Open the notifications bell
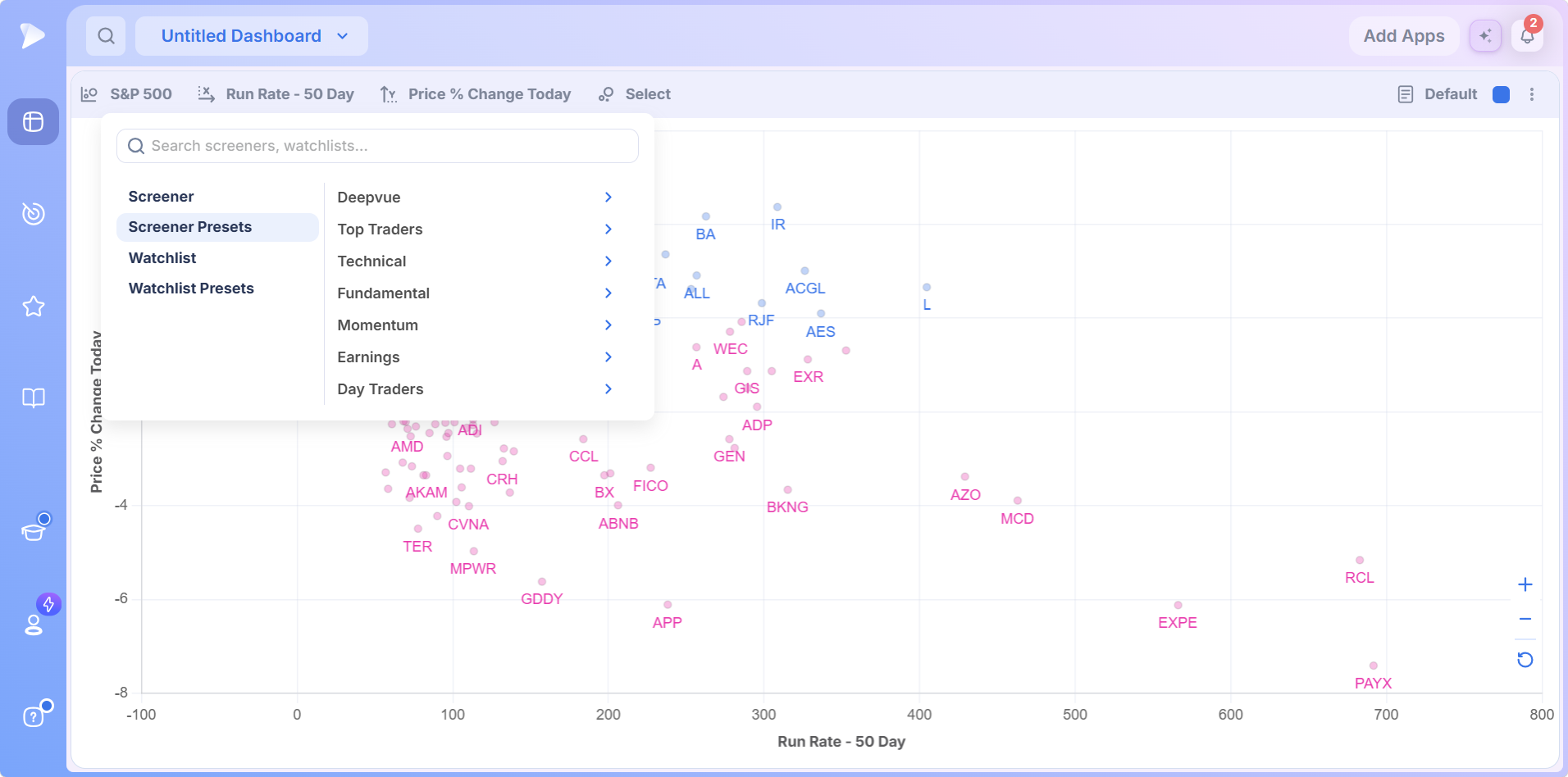This screenshot has height=777, width=1568. point(1527,36)
